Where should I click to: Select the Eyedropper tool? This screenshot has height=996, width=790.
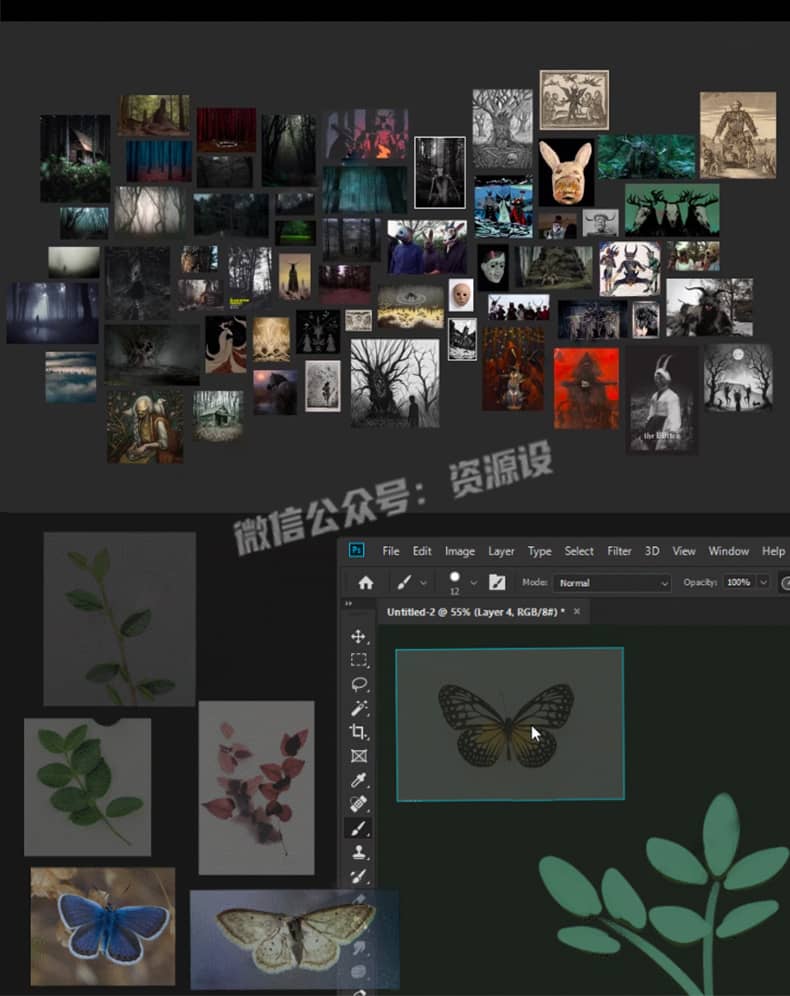point(358,780)
